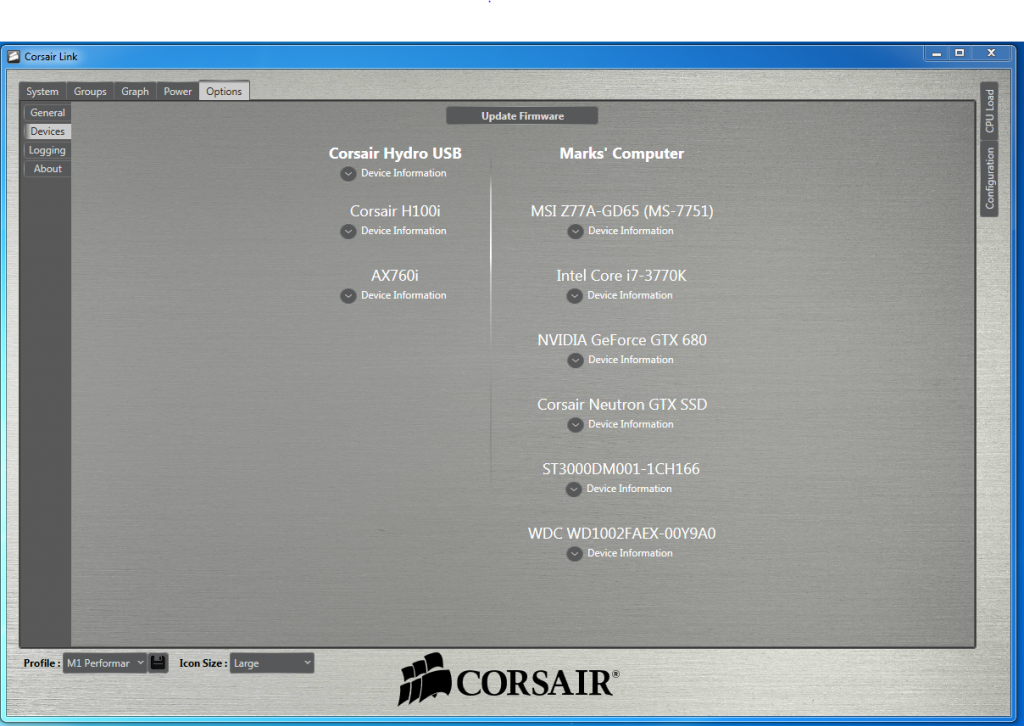Open the Profile dropdown

click(104, 663)
